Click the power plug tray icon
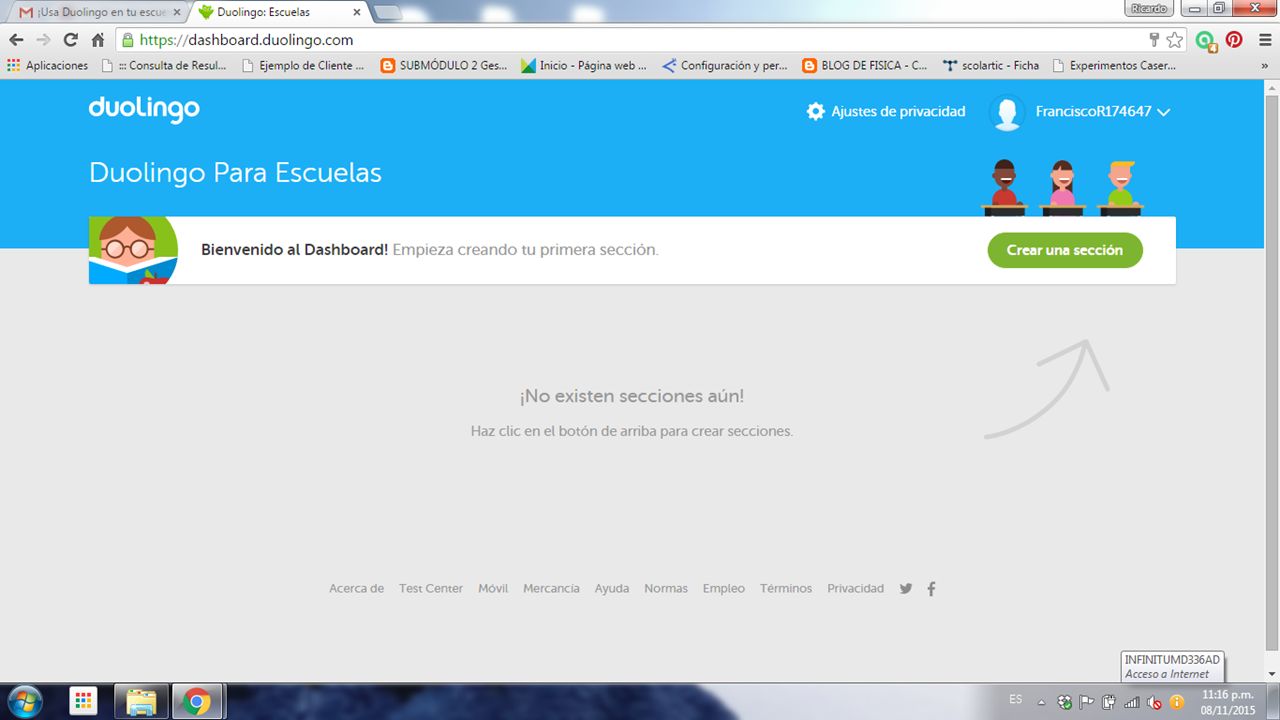The image size is (1280, 720). 1109,702
